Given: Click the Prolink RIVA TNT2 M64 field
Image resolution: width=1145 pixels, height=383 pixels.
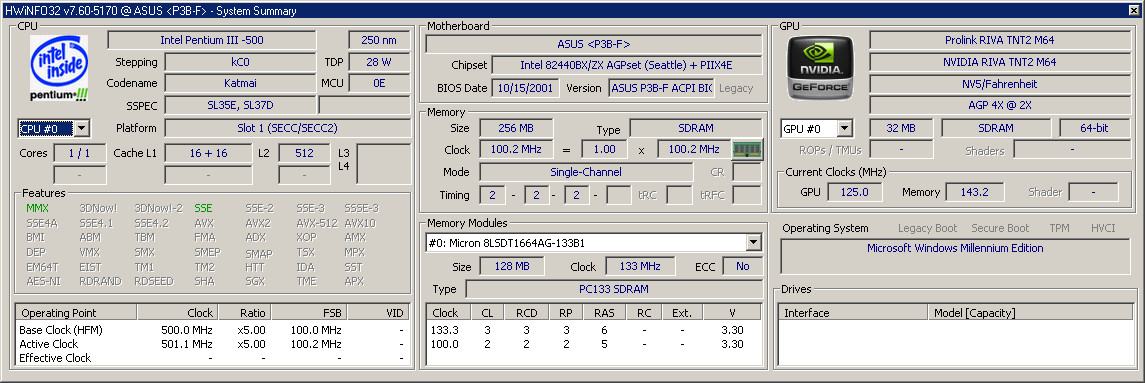Looking at the screenshot, I should tap(1000, 40).
